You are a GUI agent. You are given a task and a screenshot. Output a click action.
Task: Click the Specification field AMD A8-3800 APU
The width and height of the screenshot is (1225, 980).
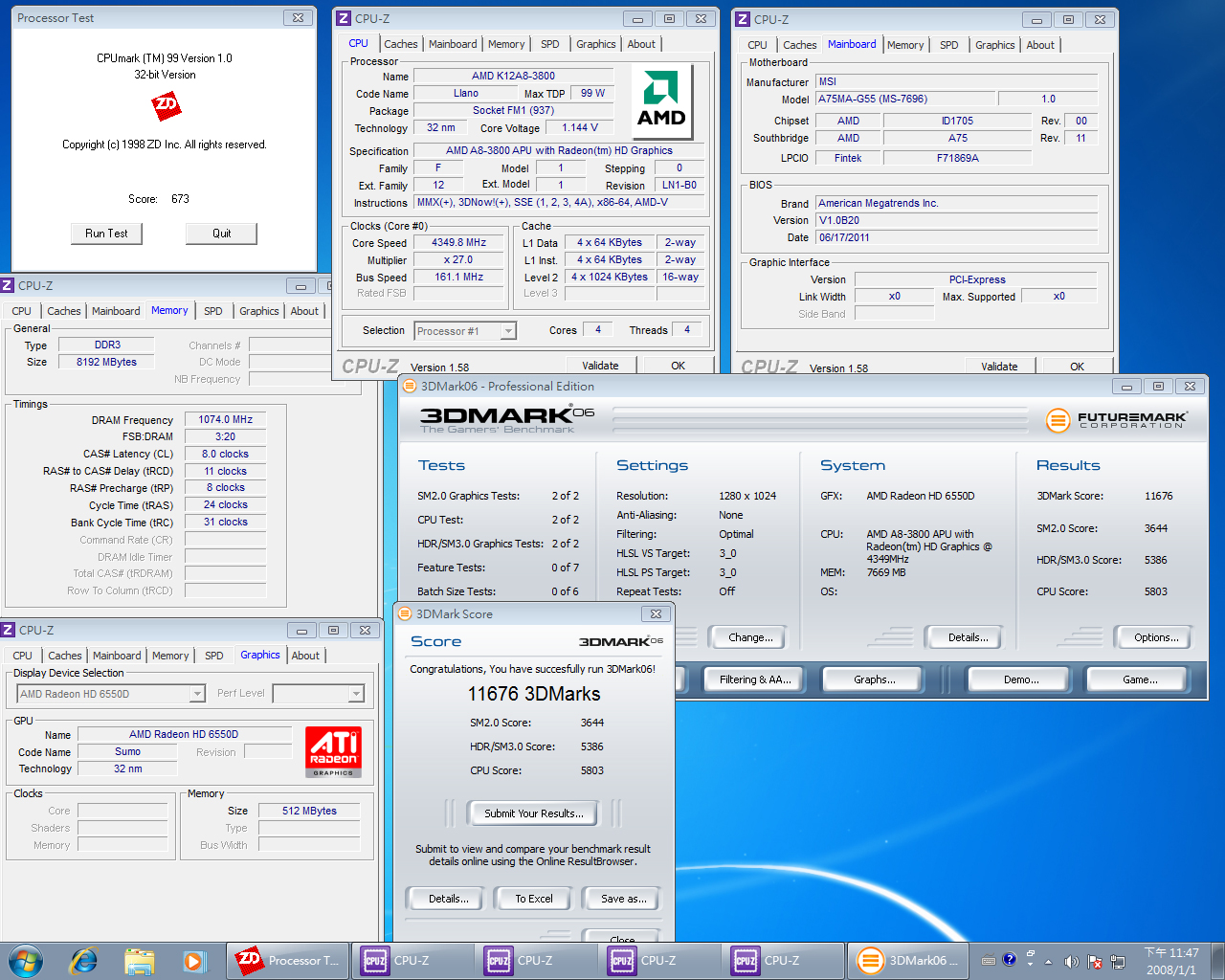click(x=559, y=150)
